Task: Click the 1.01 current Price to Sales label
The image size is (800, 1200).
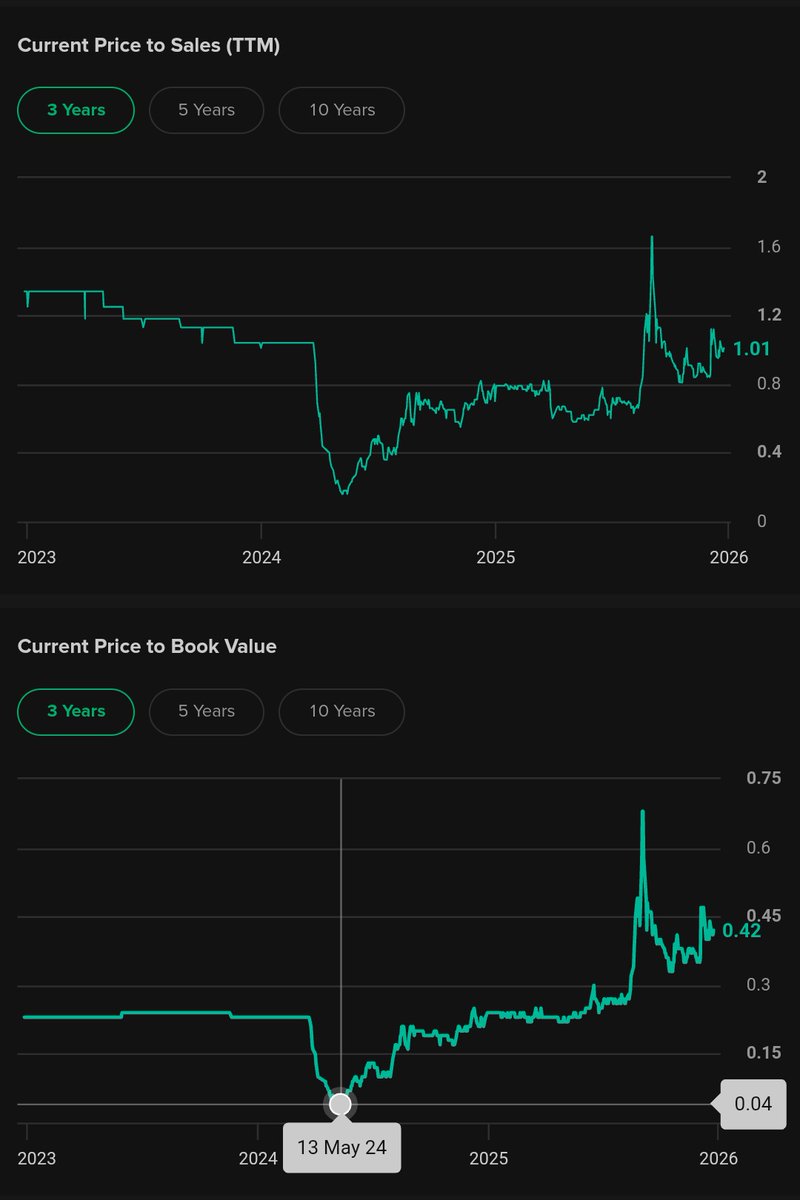Action: [751, 349]
